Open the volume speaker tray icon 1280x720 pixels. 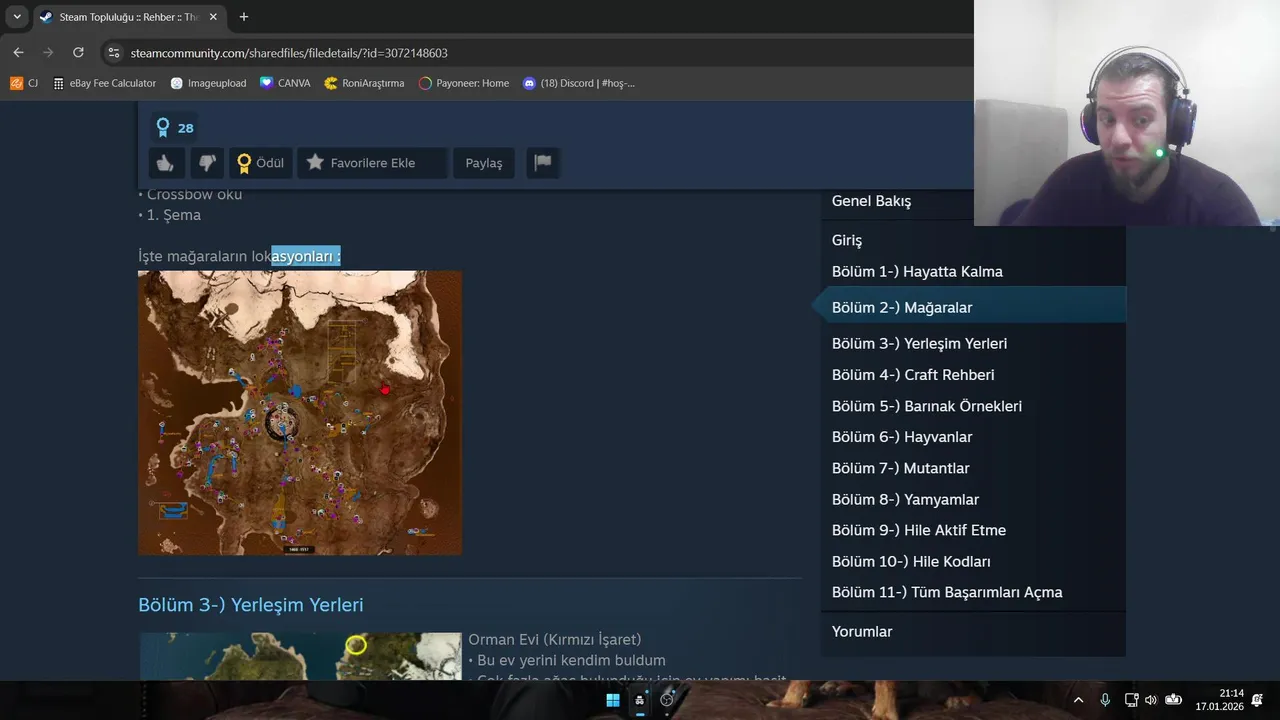pos(1151,700)
